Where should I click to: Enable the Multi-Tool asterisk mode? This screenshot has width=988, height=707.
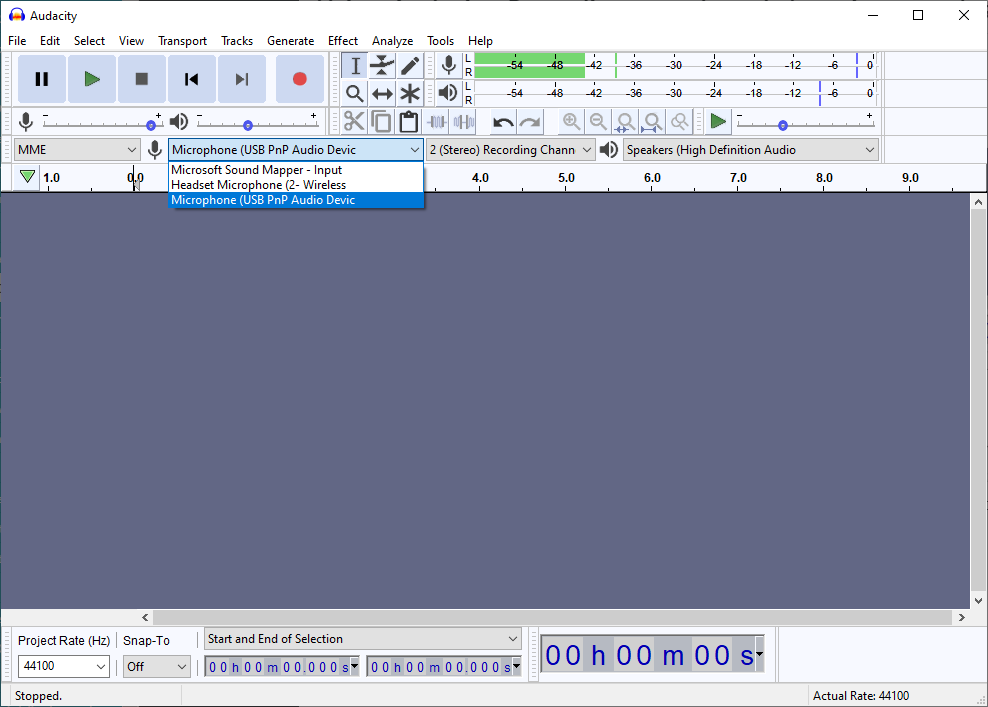pyautogui.click(x=410, y=93)
